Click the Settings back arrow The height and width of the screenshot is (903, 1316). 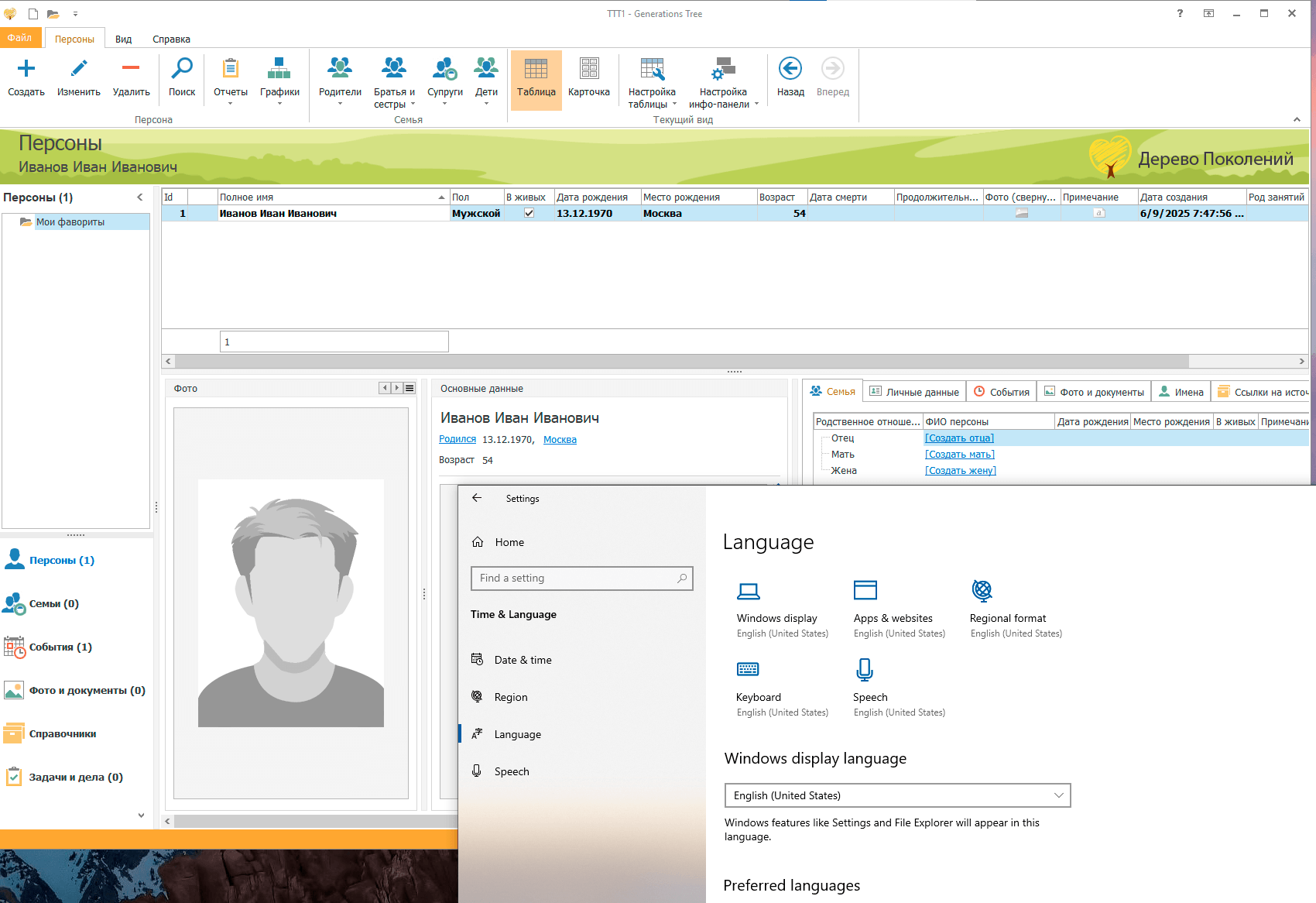(477, 498)
